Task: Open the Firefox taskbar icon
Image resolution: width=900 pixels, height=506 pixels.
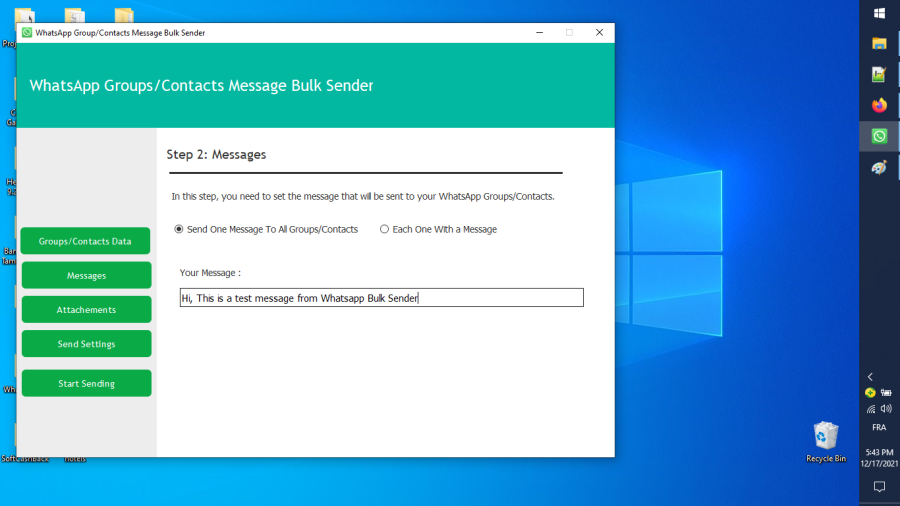Action: point(879,105)
